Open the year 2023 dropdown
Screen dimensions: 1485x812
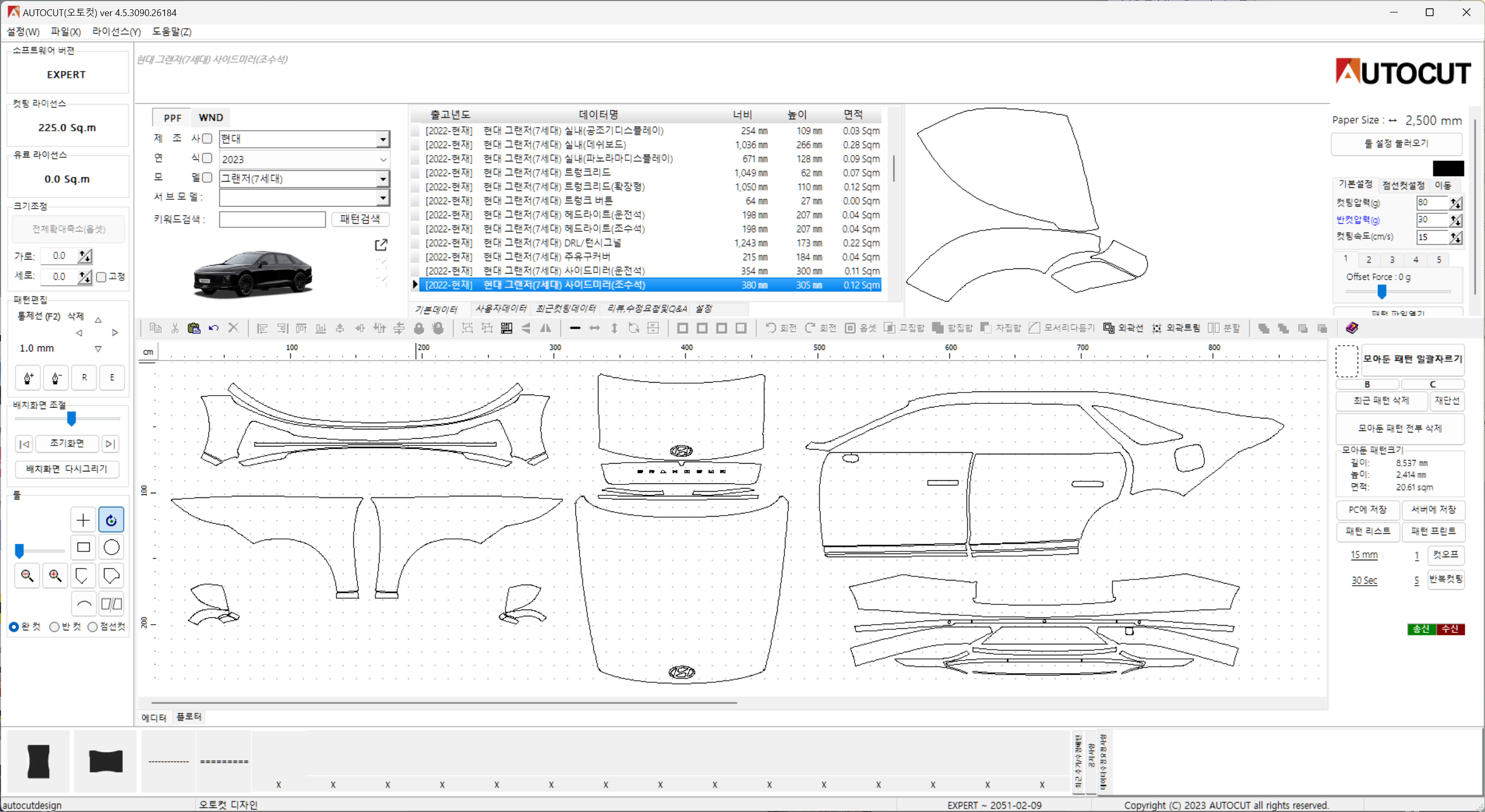pyautogui.click(x=383, y=159)
